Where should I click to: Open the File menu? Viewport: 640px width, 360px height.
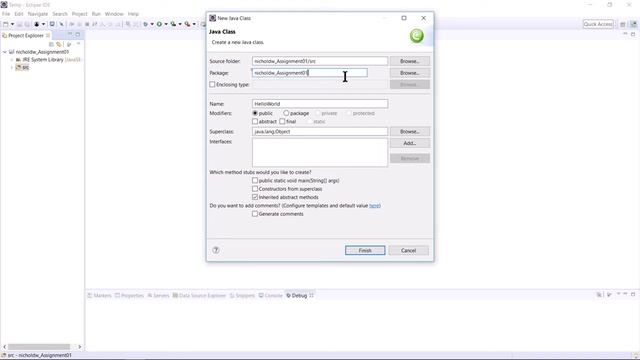(x=6, y=14)
